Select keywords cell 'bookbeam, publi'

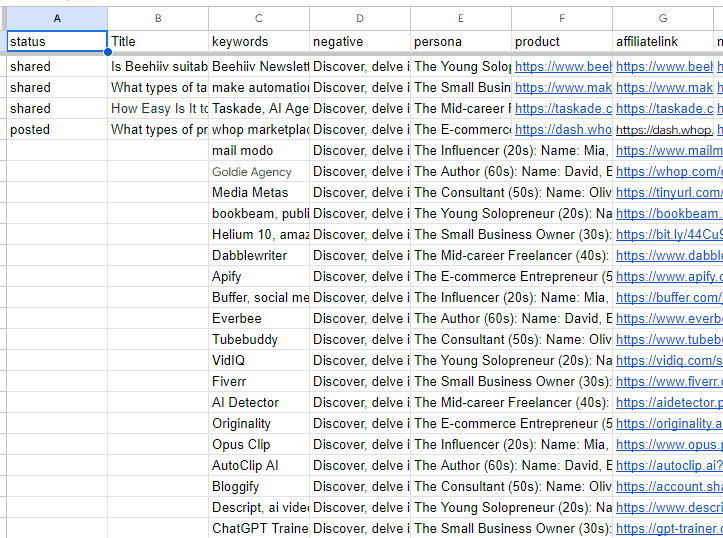point(259,213)
